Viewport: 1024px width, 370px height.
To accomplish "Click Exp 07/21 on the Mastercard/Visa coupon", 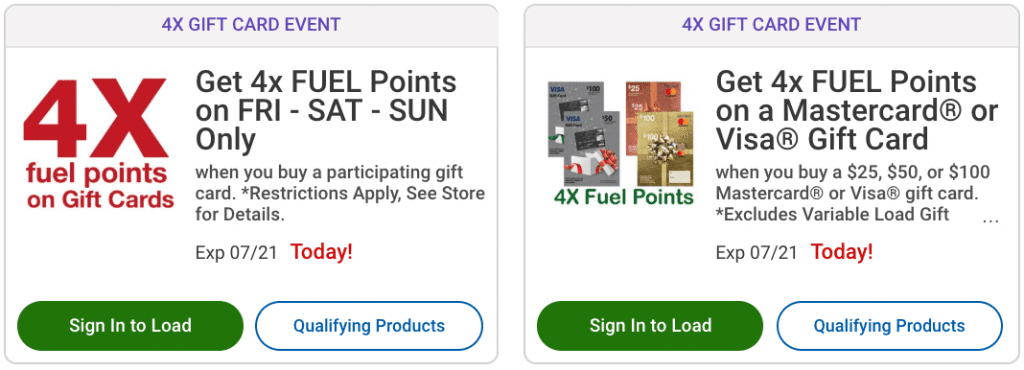I will [x=756, y=253].
